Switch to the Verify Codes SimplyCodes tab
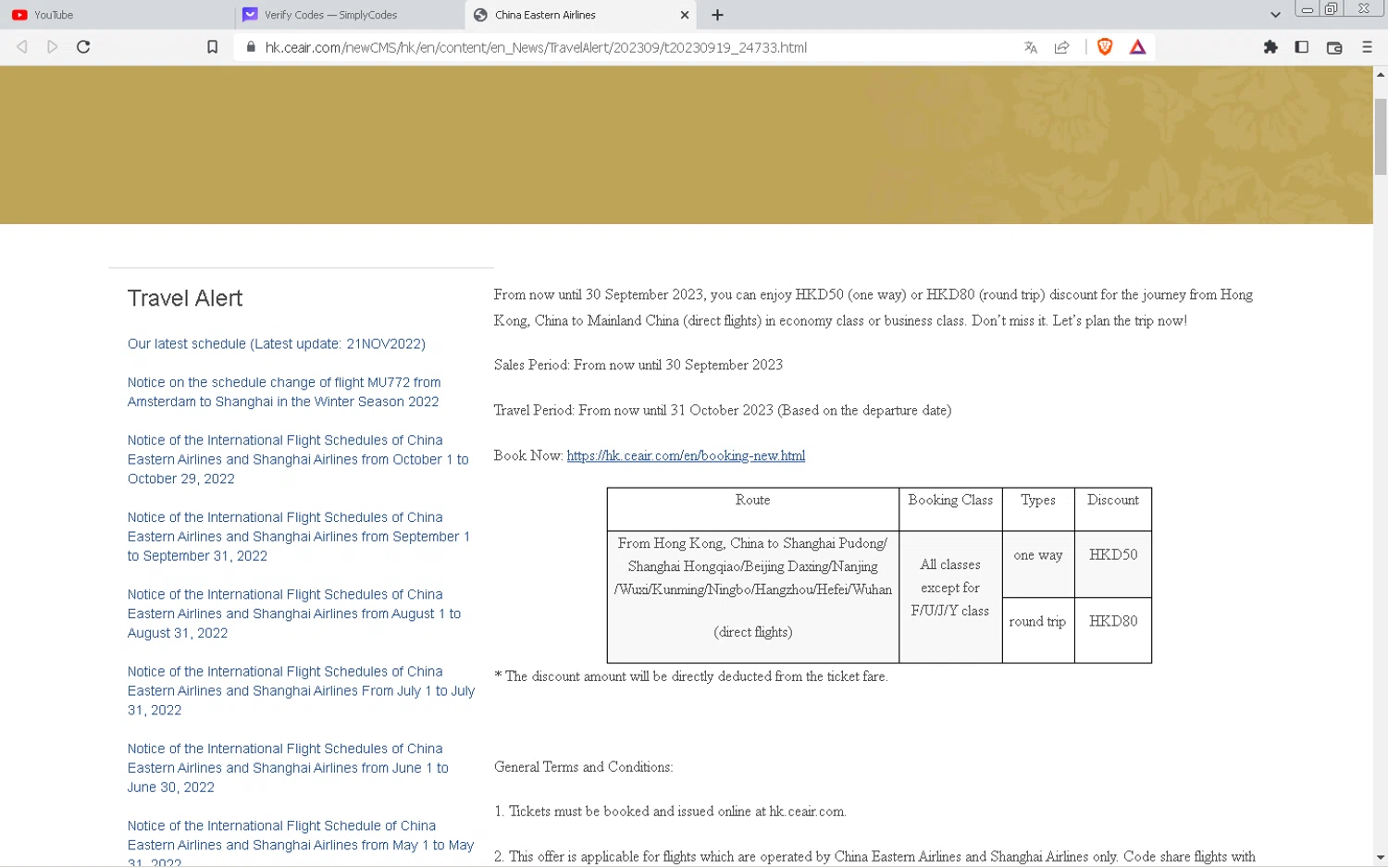Screen dimensions: 1388x868 pos(348,15)
